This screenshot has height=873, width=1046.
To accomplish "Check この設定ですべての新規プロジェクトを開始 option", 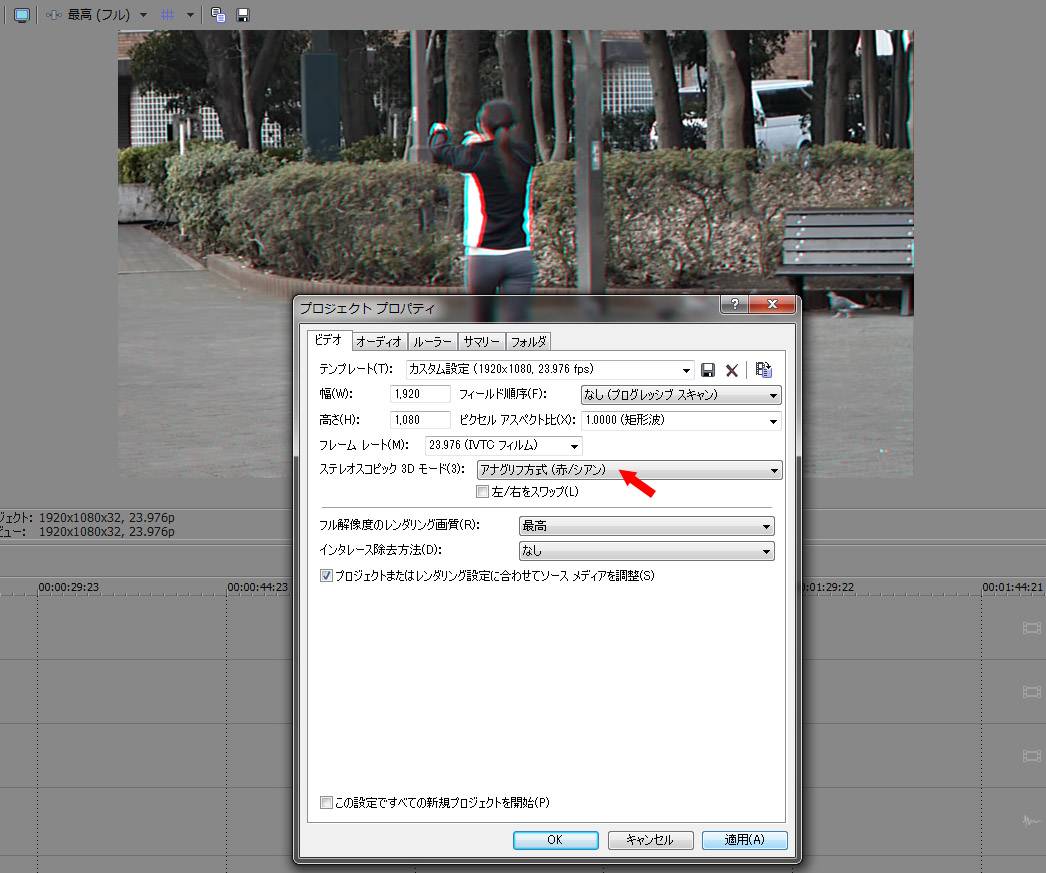I will pos(326,802).
